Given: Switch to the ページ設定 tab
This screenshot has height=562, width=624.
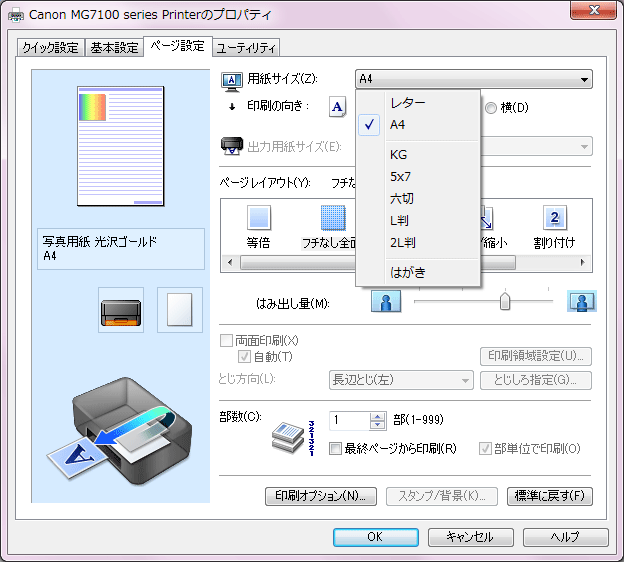Looking at the screenshot, I should coord(177,47).
